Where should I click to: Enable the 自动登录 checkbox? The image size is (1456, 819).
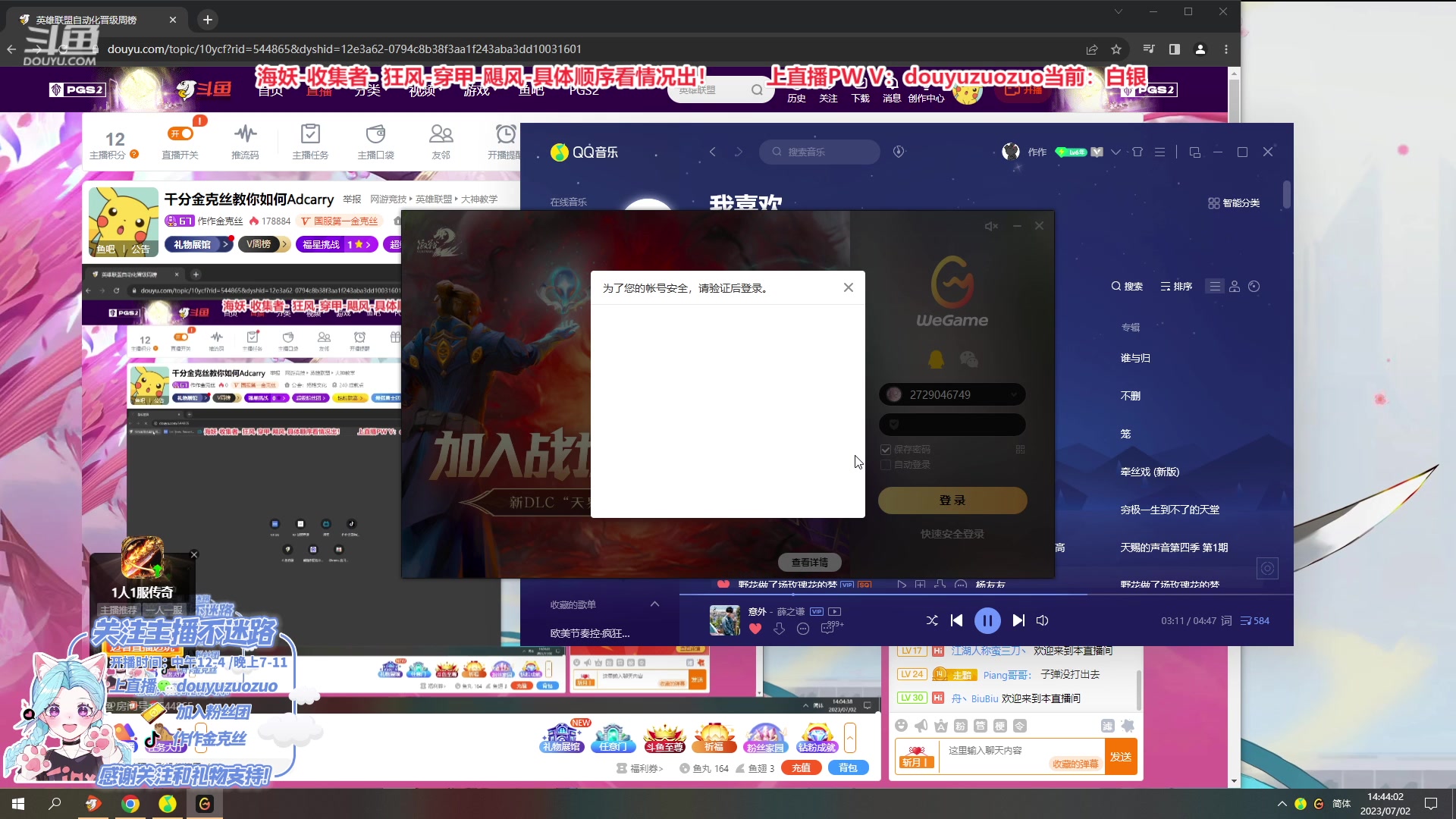pos(886,465)
